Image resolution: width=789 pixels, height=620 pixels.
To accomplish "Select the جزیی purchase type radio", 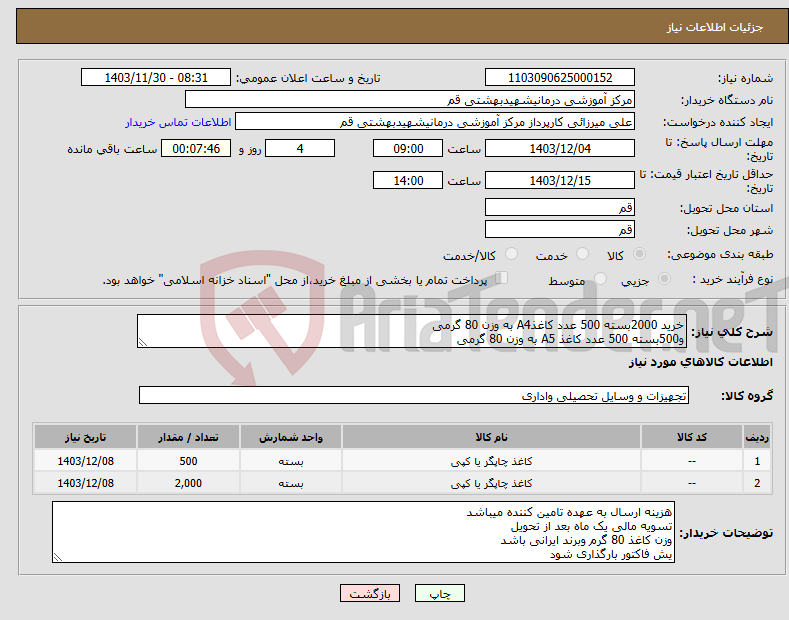I will (x=664, y=279).
